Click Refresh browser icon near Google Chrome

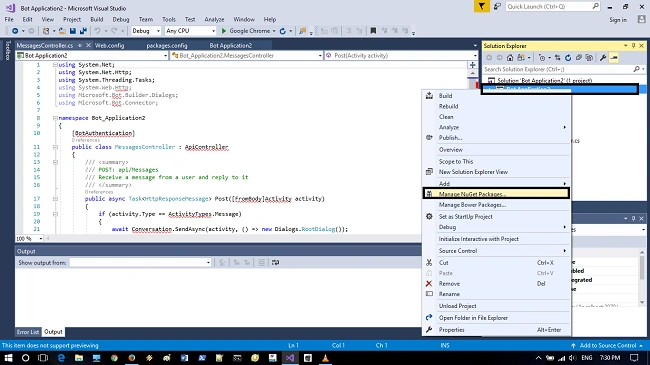283,31
